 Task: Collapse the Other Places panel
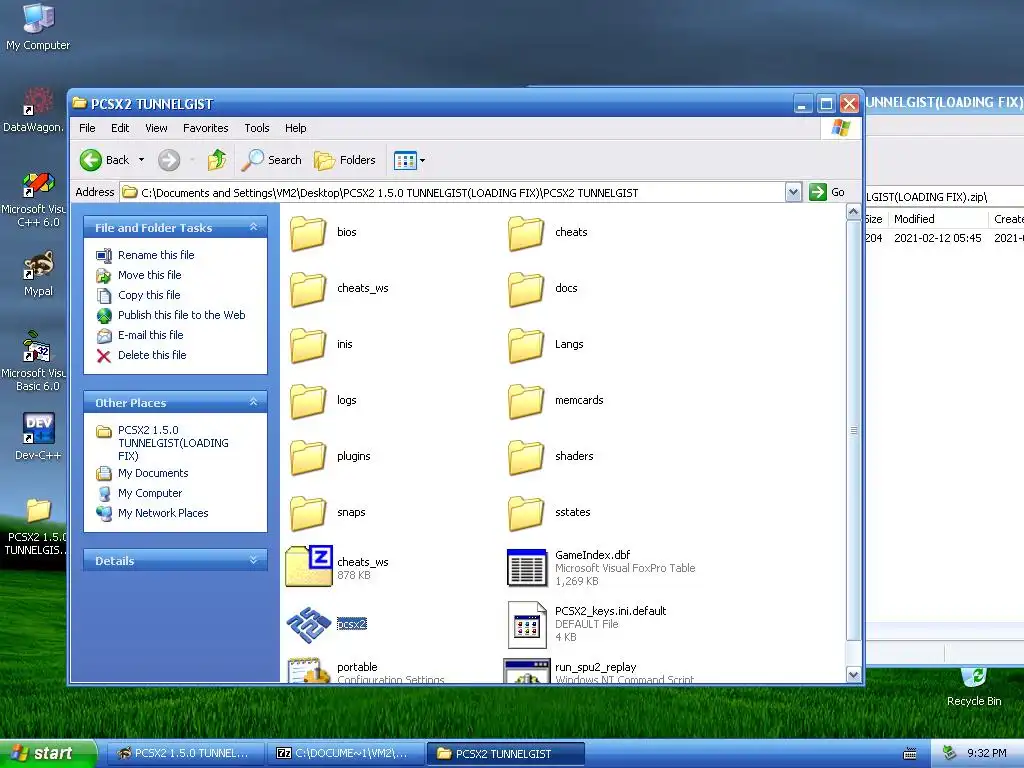253,402
